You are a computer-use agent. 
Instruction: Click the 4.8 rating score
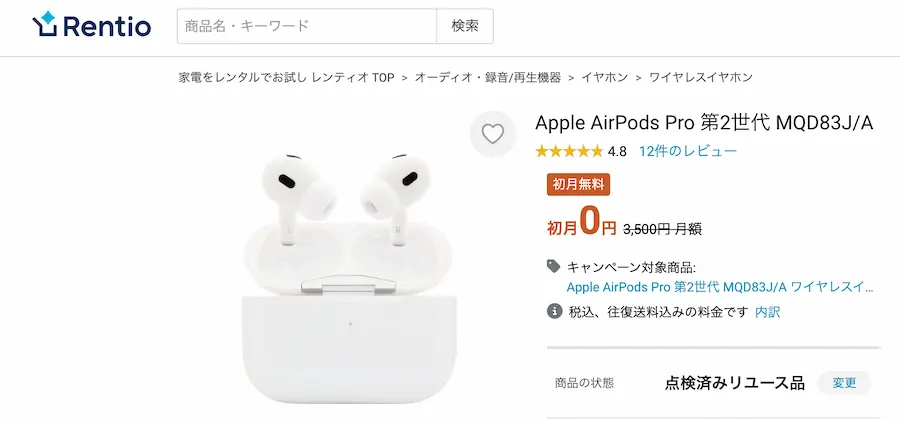[x=617, y=152]
